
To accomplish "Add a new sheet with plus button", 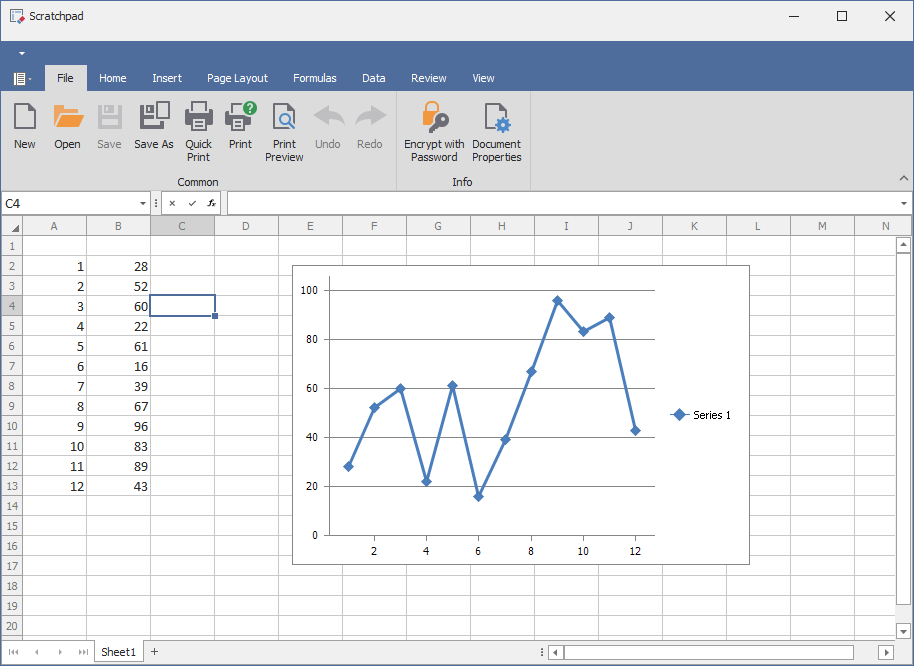I will (x=154, y=652).
